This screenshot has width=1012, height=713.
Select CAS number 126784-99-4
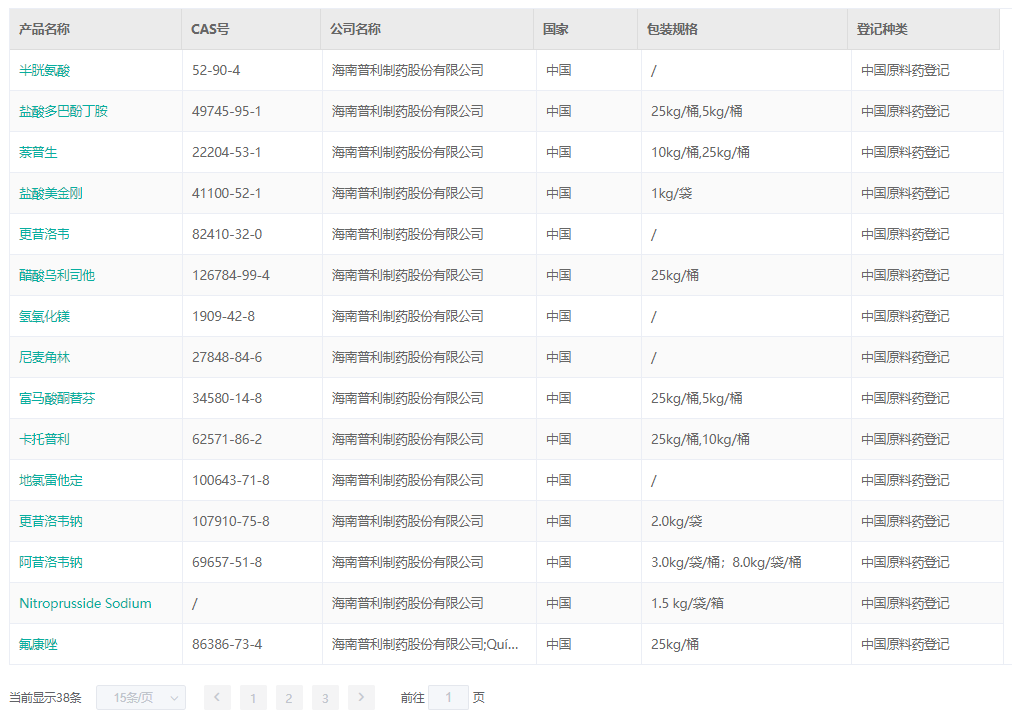coord(230,275)
